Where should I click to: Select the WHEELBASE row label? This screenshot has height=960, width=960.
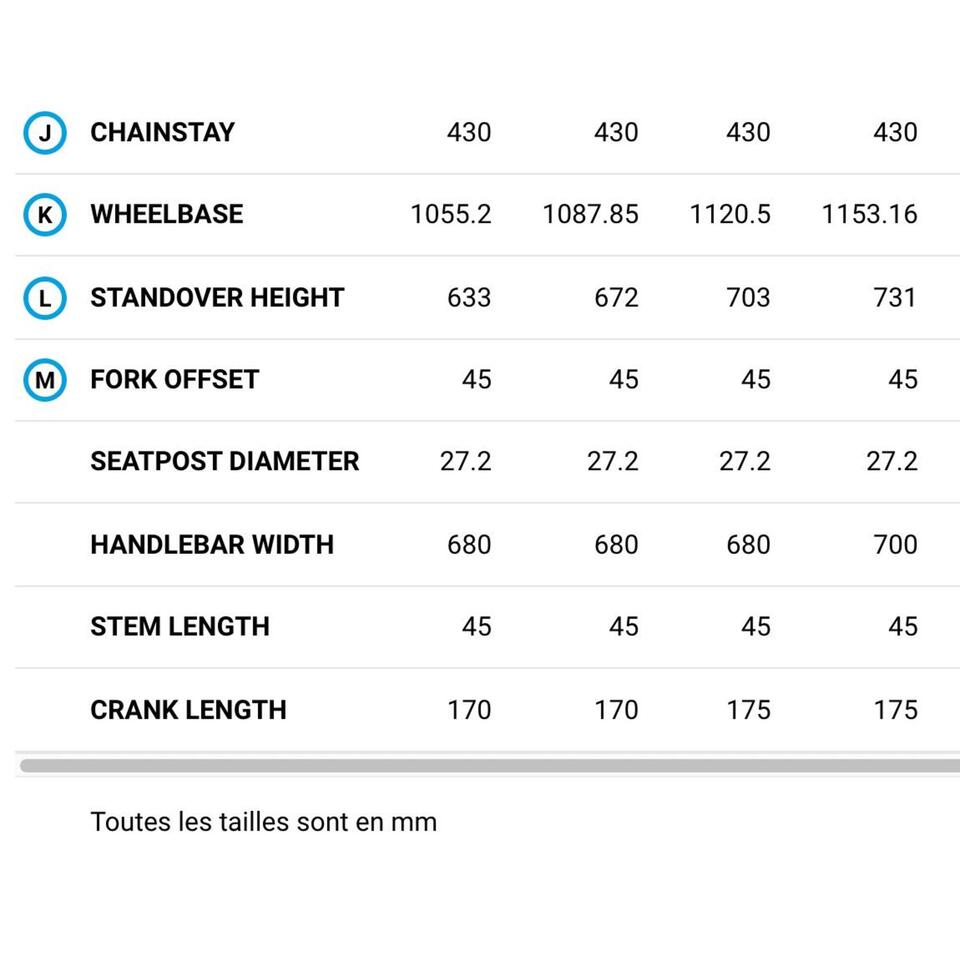tap(167, 215)
